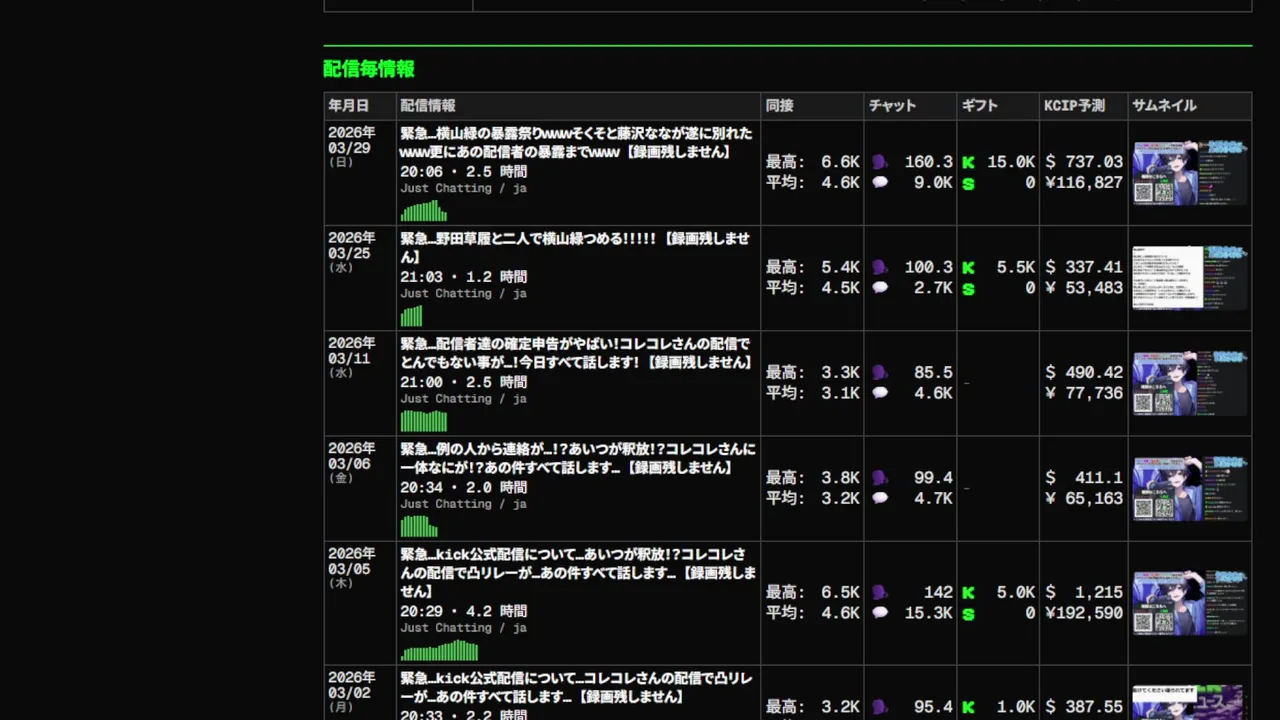
Task: Open 03/02 stream title kick公式配信について…コレコレさんの配信で凸リレー
Action: (x=577, y=687)
